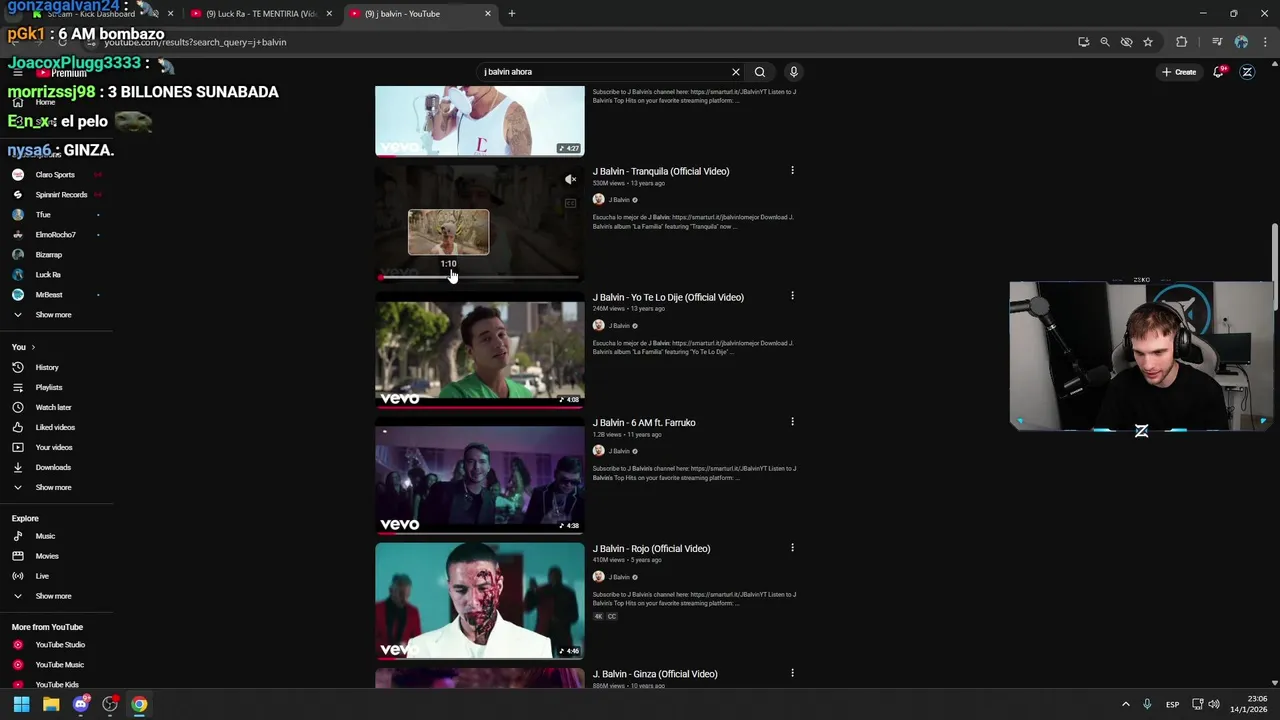
Task: Open Discord from taskbar
Action: coord(81,704)
